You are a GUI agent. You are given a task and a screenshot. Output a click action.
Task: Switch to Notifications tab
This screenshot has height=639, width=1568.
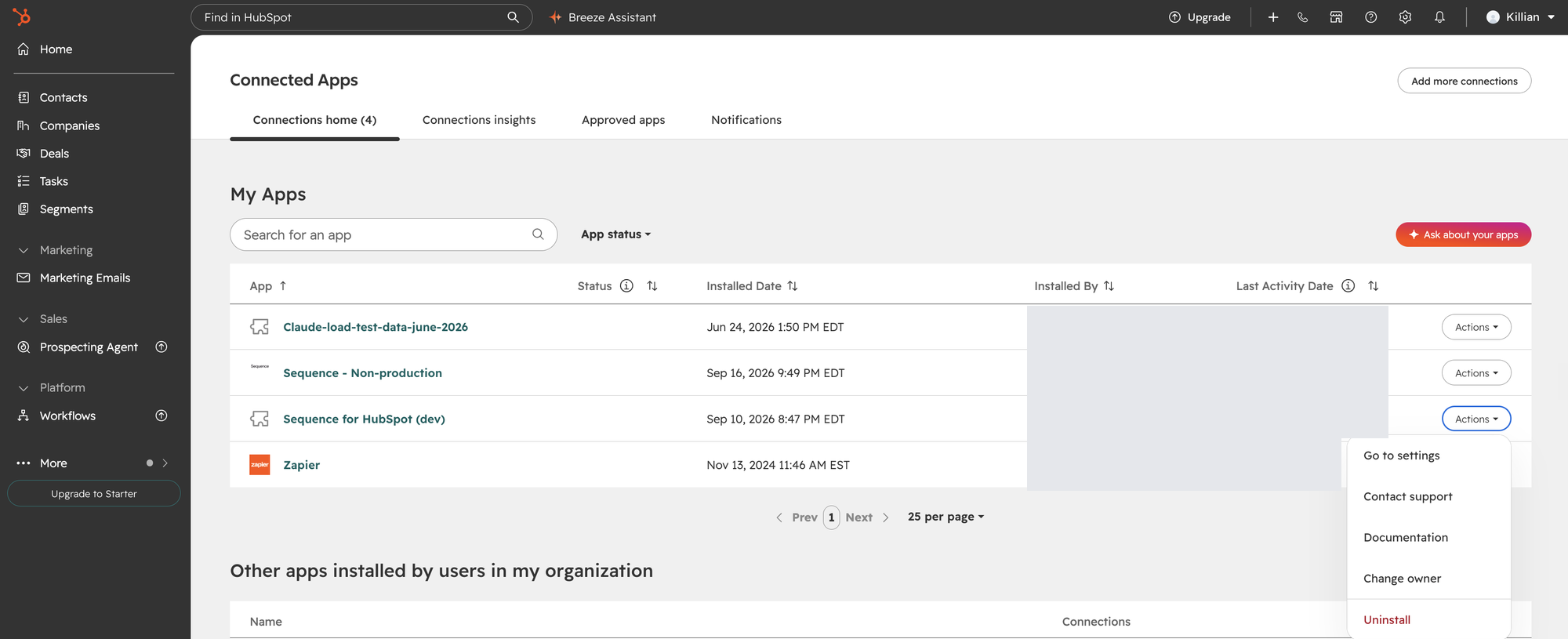click(746, 120)
